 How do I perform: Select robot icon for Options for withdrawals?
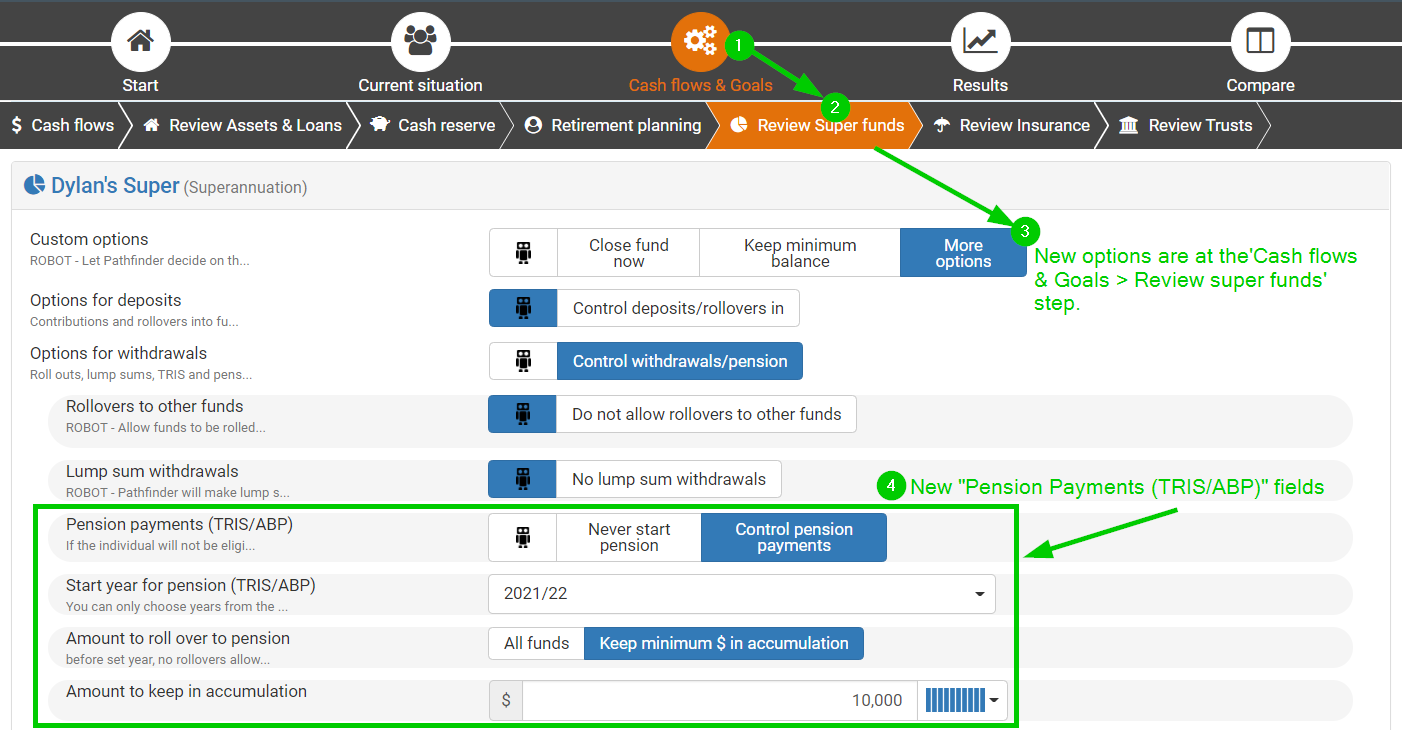[523, 361]
